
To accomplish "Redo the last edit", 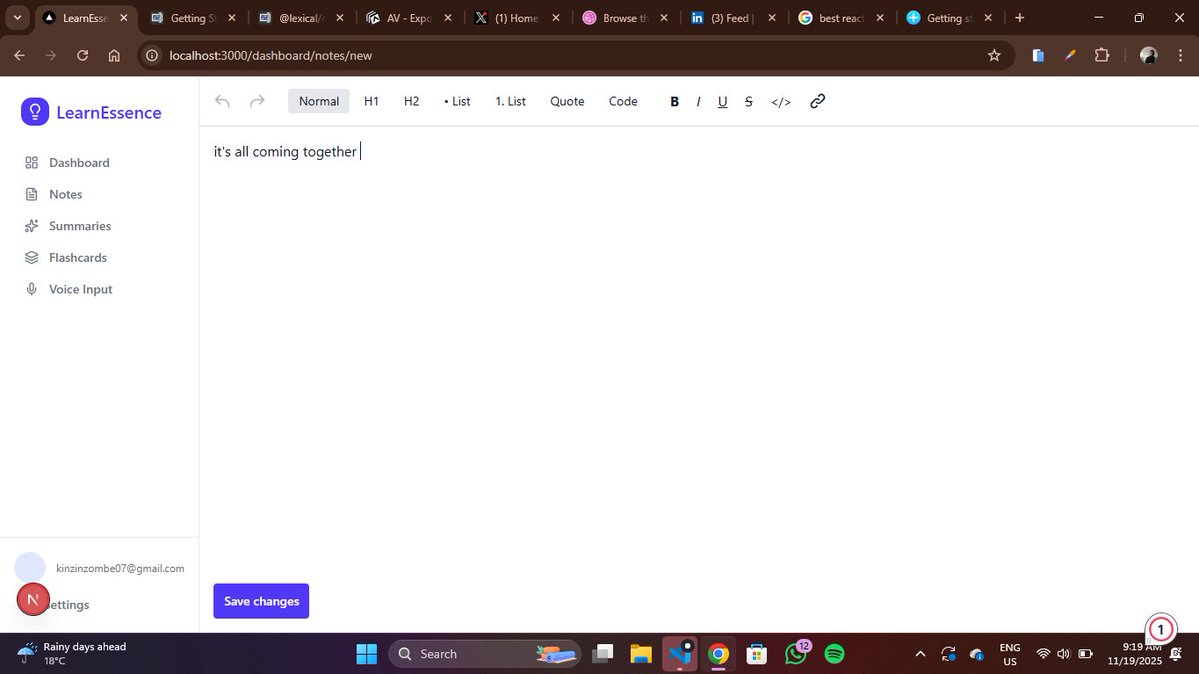I will pyautogui.click(x=257, y=101).
